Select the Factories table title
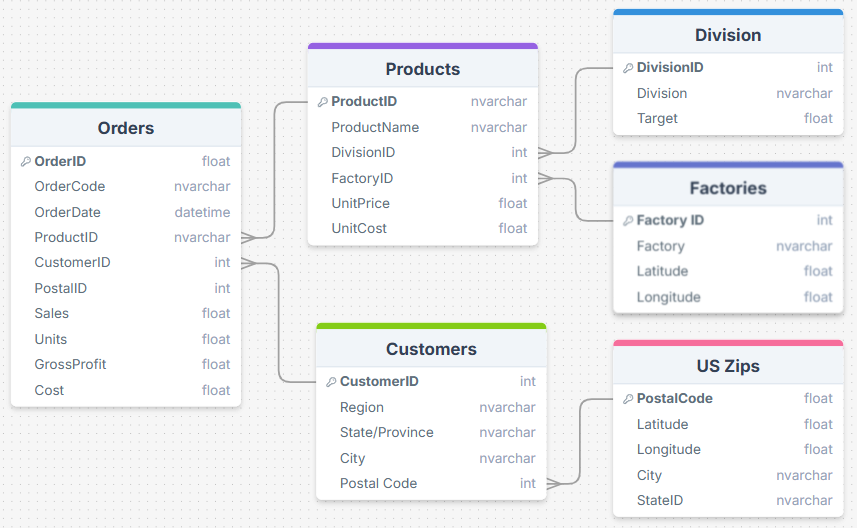Screen dimensions: 857x528 (x=727, y=188)
